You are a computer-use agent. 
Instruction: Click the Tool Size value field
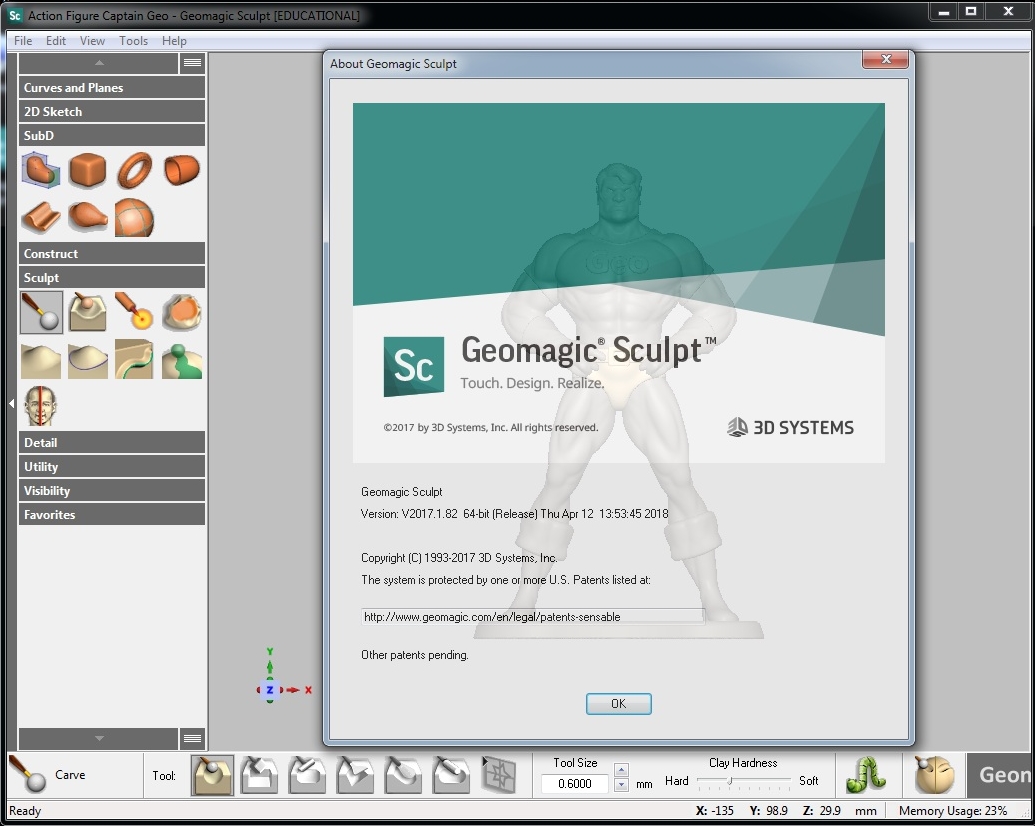pos(575,784)
